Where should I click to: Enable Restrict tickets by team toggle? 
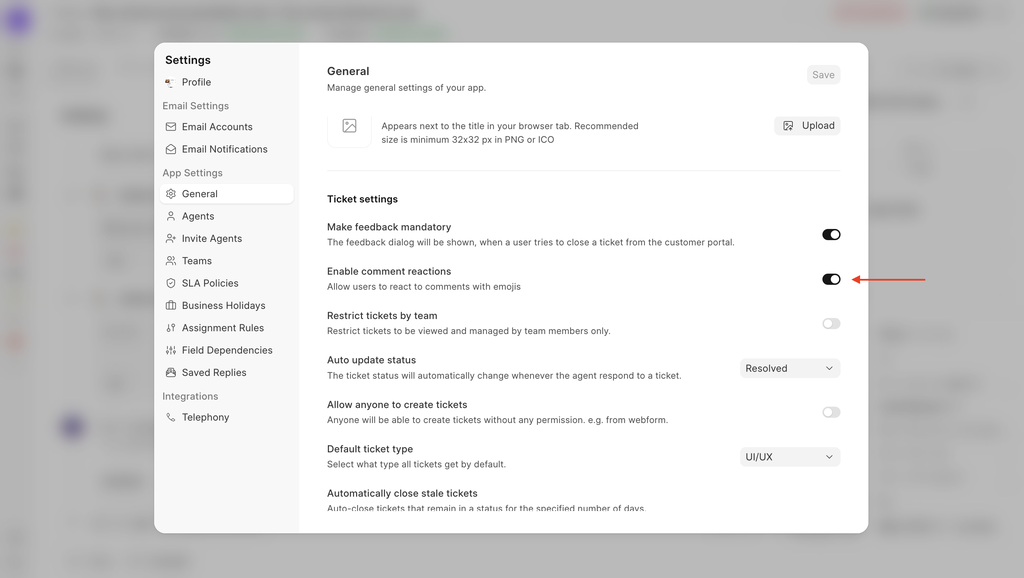click(831, 324)
